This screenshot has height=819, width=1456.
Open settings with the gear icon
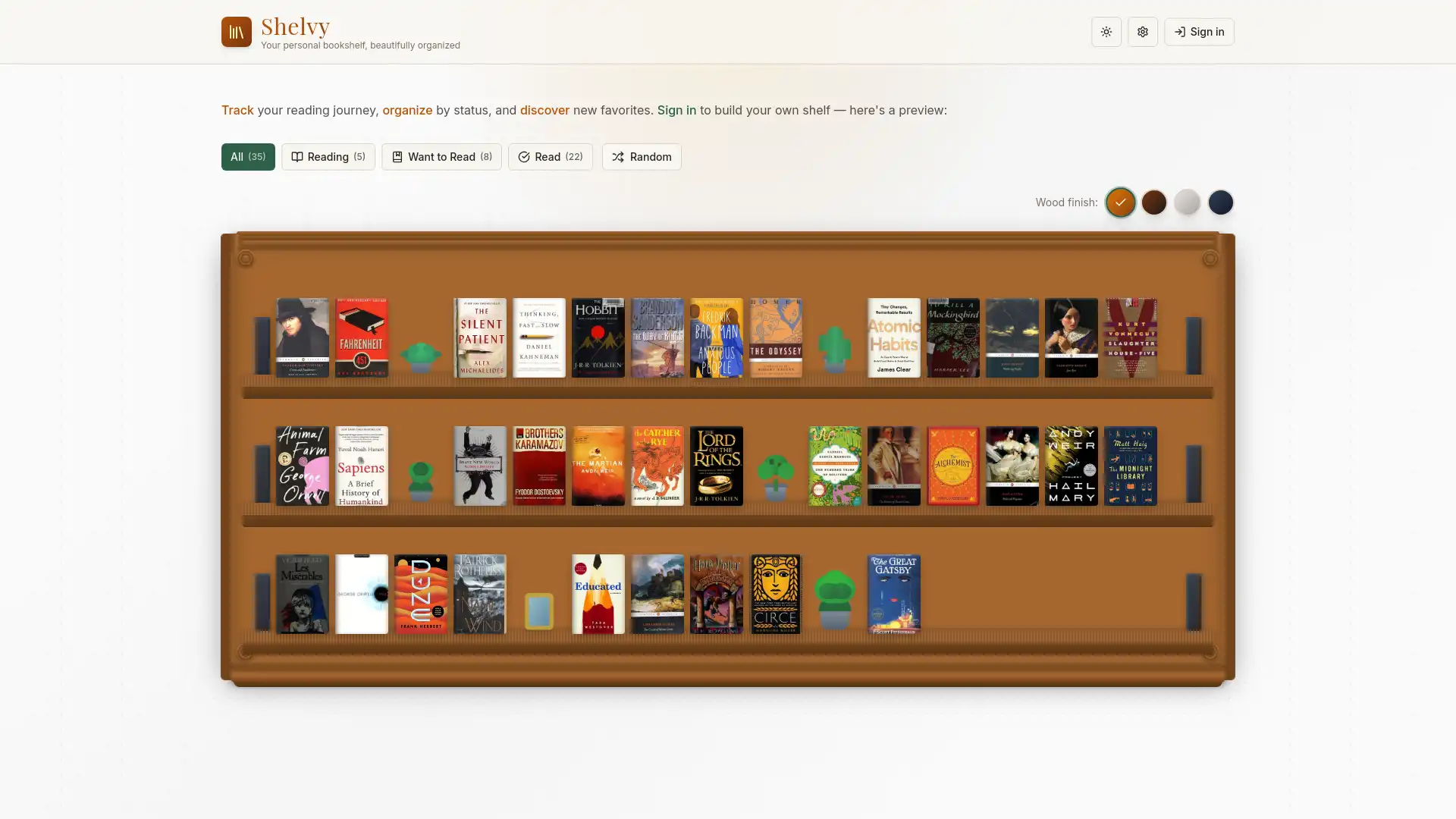pyautogui.click(x=1142, y=32)
